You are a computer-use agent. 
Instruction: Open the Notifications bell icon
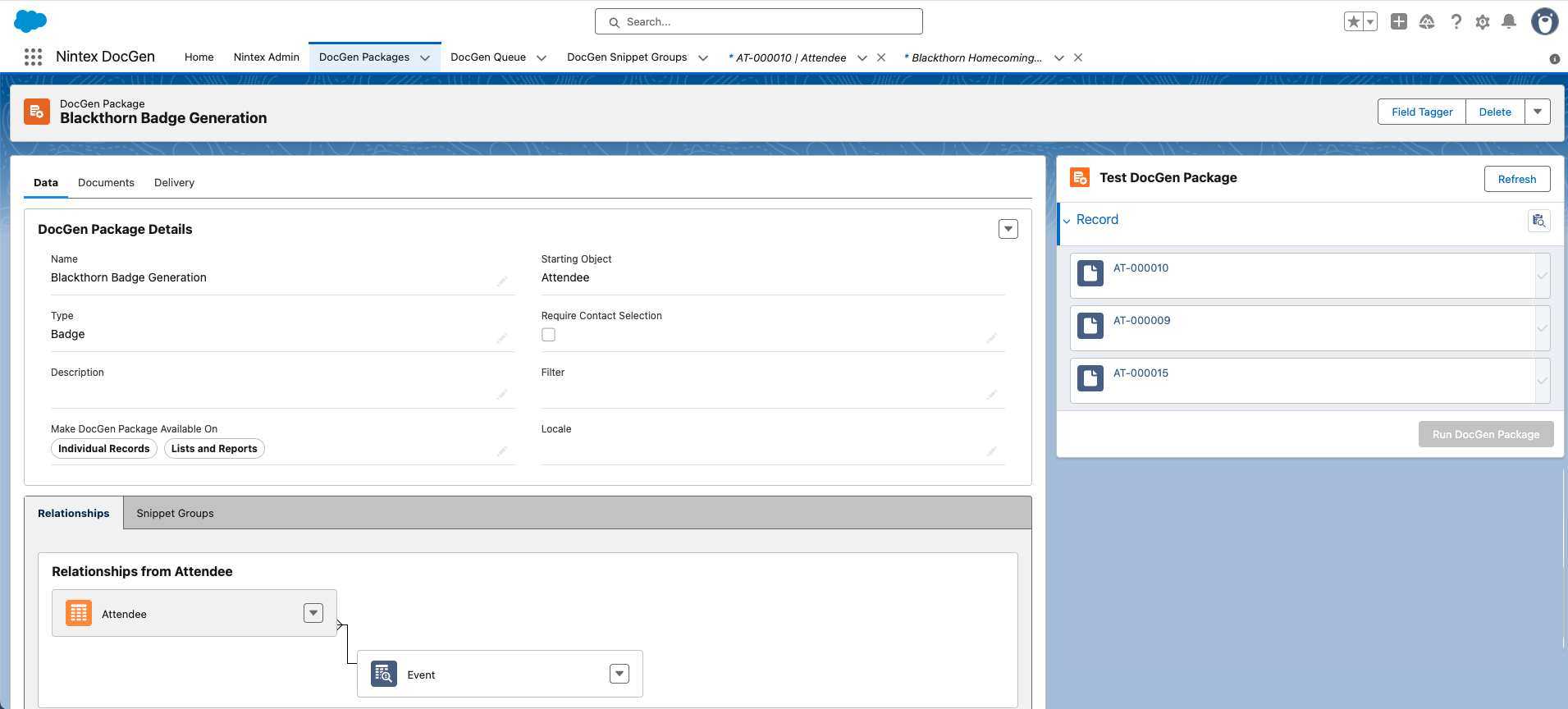[1509, 22]
